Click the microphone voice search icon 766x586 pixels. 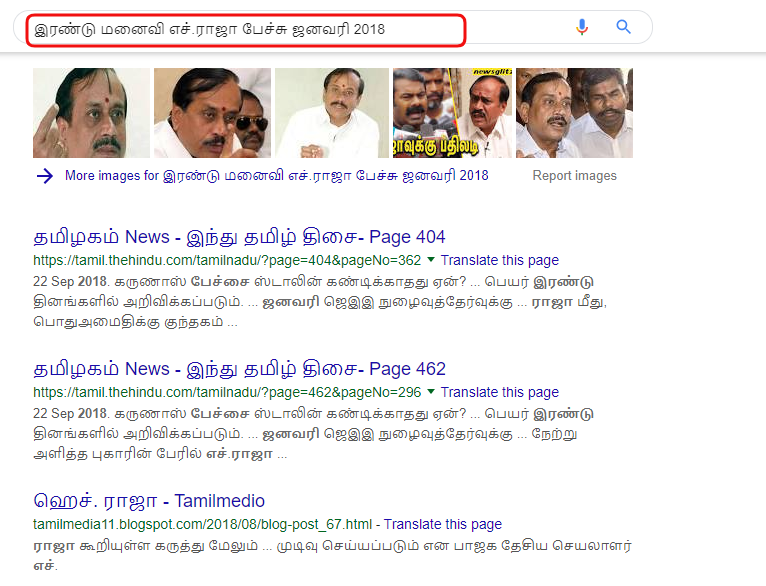(581, 27)
